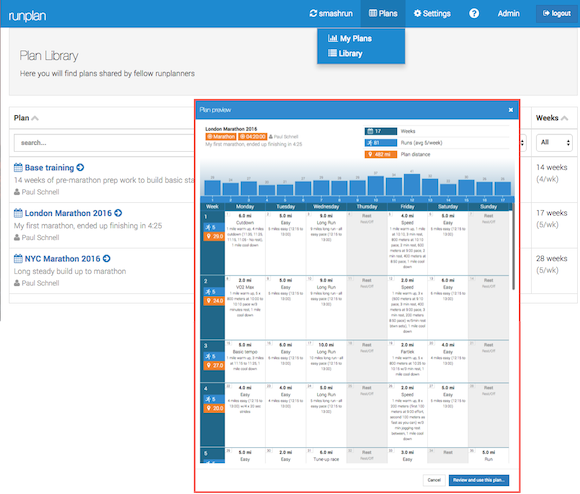Screen dimensions: 580x494
Task: Open the Weeks filter All dropdown
Action: click(554, 143)
